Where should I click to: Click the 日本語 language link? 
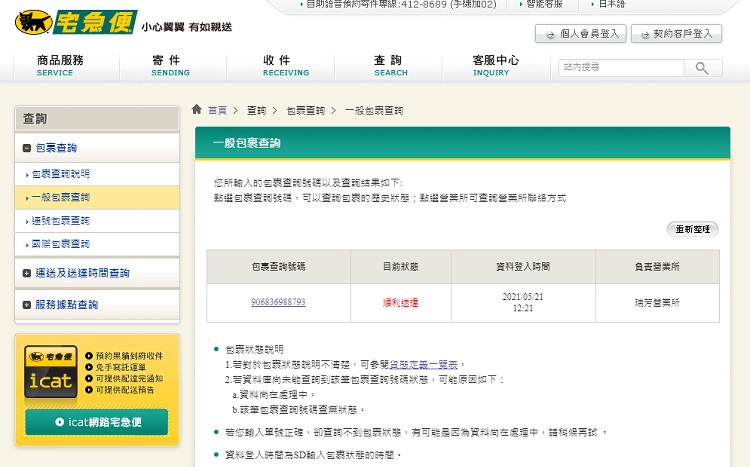612,4
